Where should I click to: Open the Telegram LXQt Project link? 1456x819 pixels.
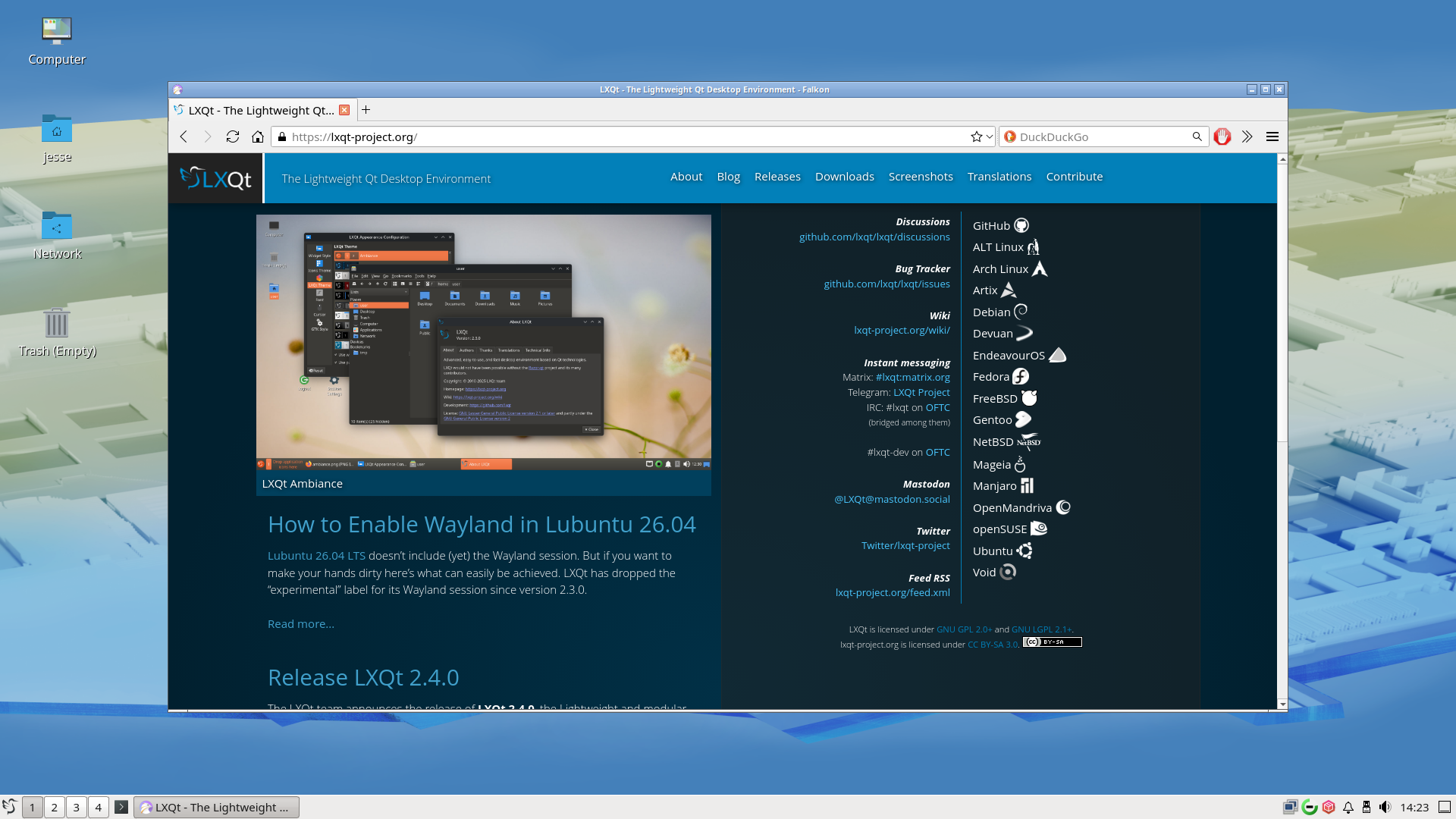tap(921, 393)
